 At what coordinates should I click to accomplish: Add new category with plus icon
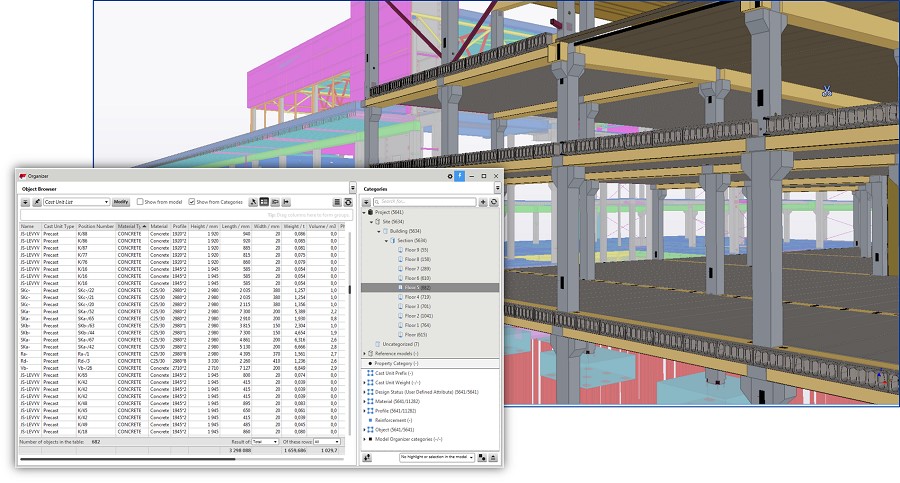point(483,202)
